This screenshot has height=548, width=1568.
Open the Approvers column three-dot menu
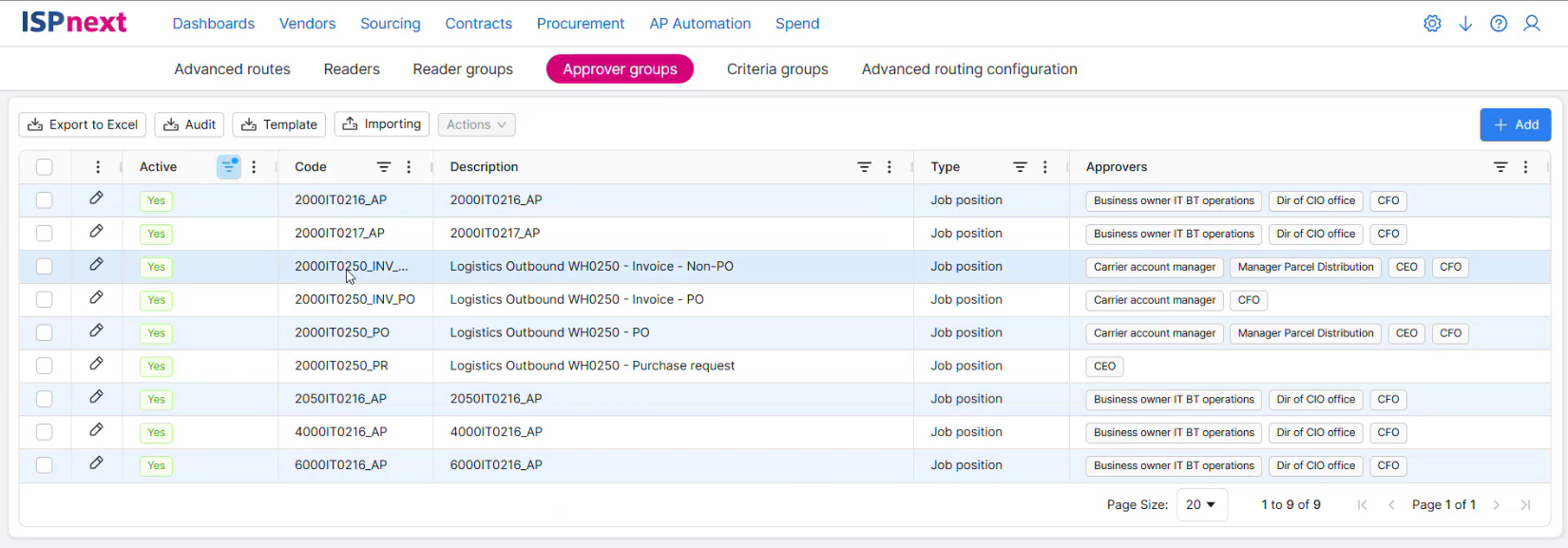(1526, 167)
